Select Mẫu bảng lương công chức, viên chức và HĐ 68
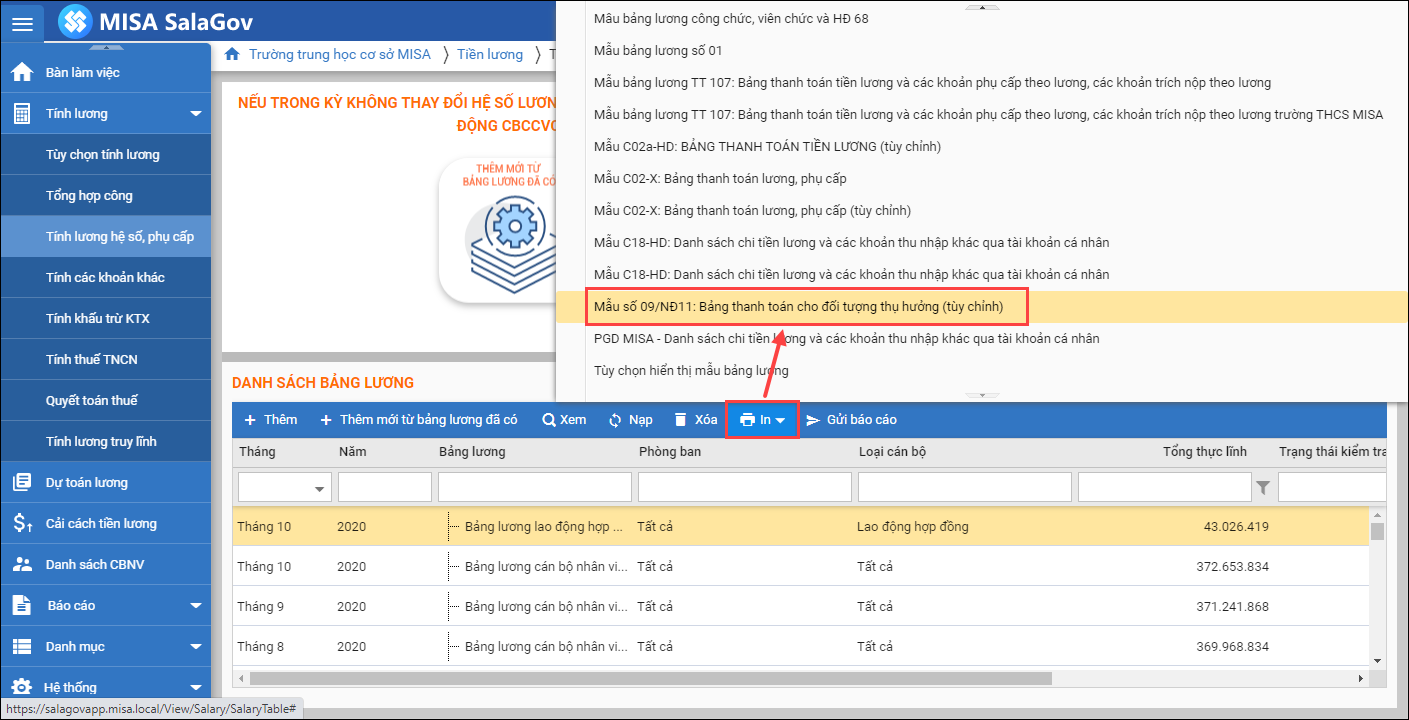 [x=731, y=18]
